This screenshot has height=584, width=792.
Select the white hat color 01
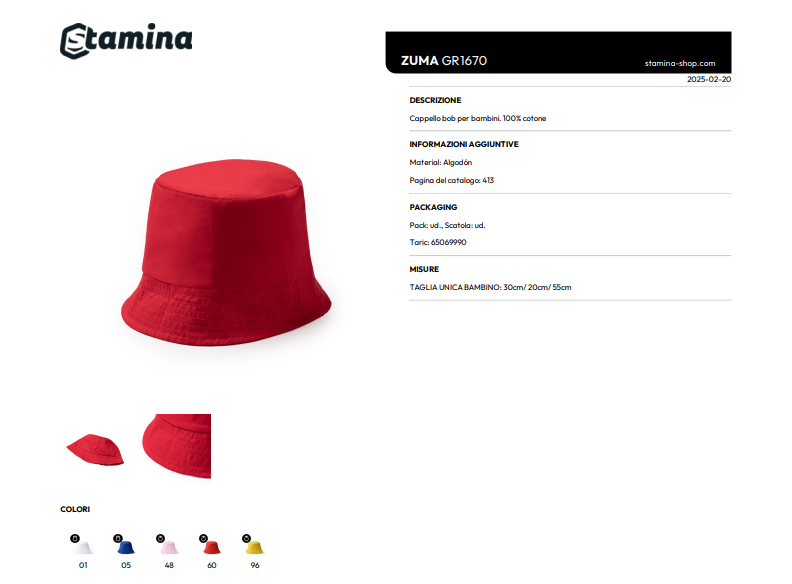(83, 548)
